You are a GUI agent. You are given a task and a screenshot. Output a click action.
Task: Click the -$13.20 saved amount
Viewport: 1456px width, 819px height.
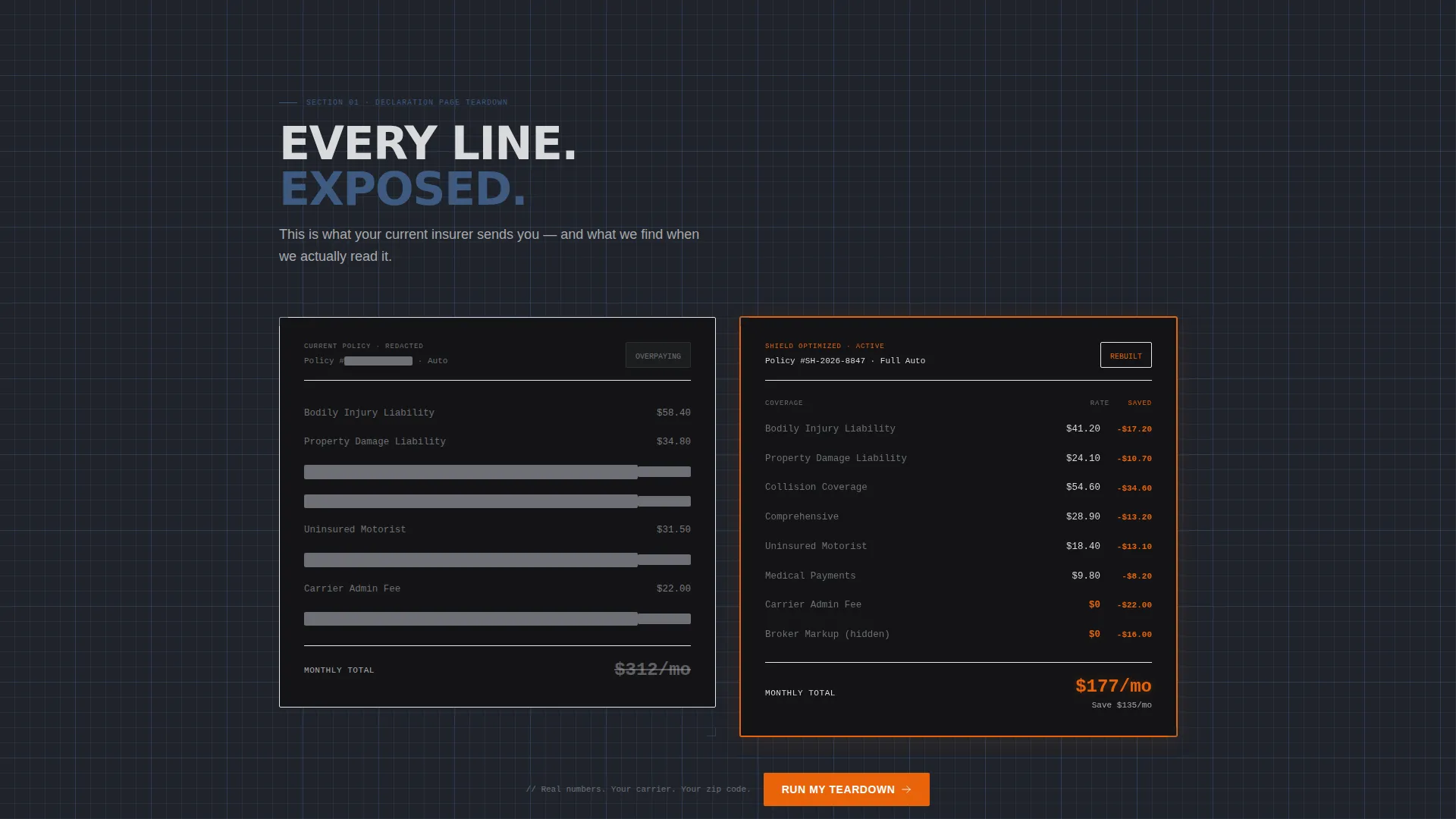click(x=1134, y=517)
